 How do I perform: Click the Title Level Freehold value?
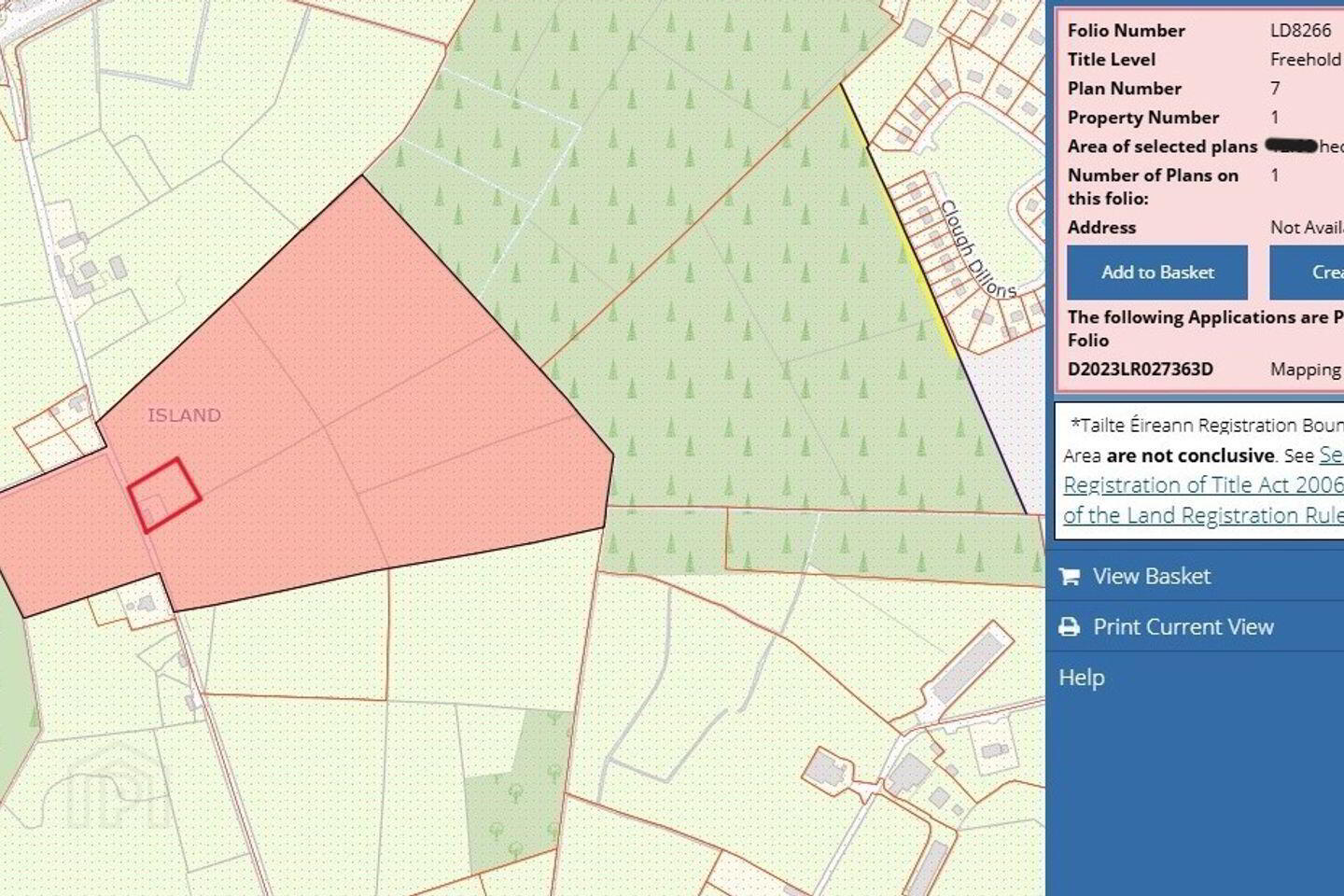click(x=1306, y=60)
